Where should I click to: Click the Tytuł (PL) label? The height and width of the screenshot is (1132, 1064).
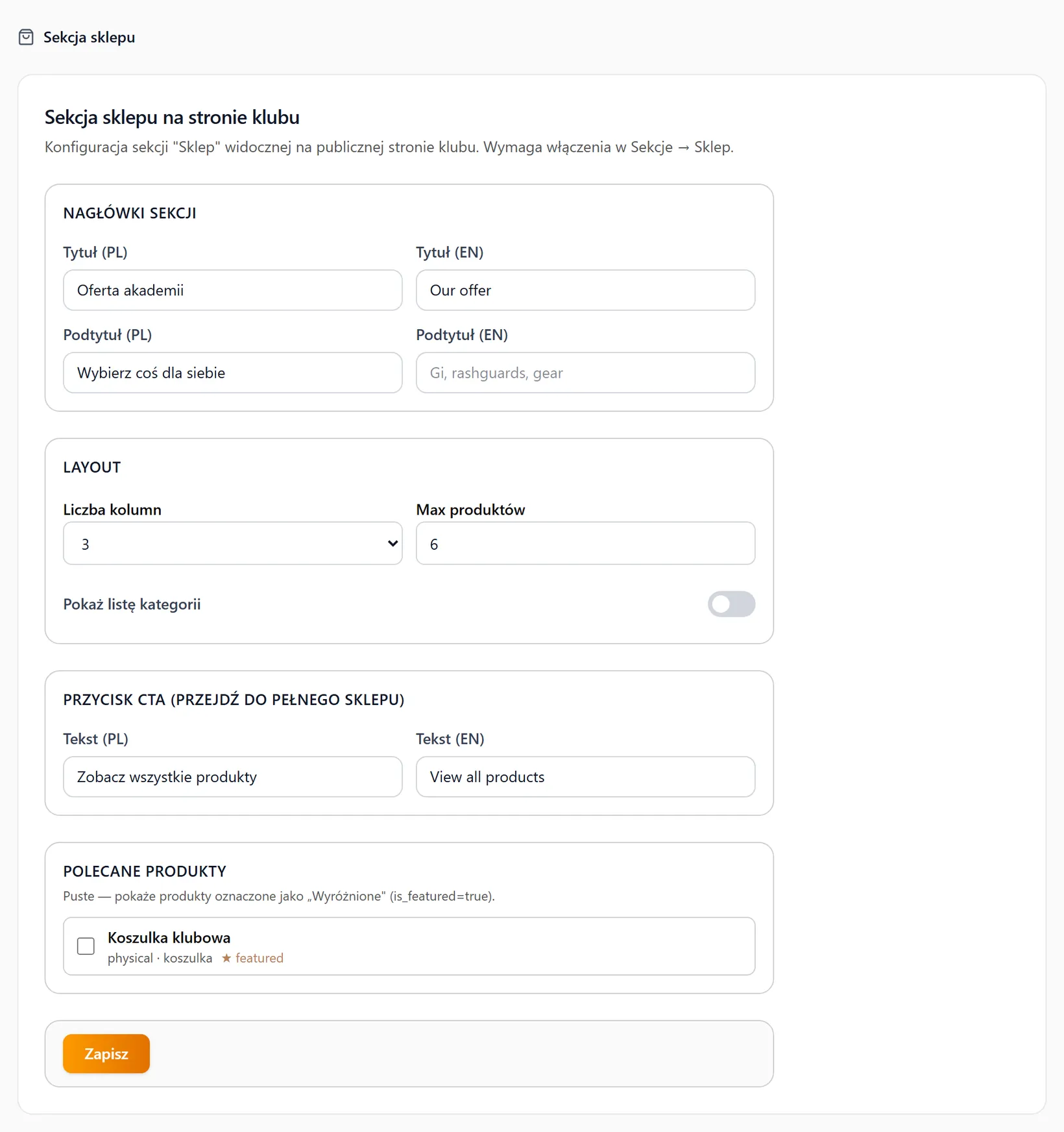[95, 252]
